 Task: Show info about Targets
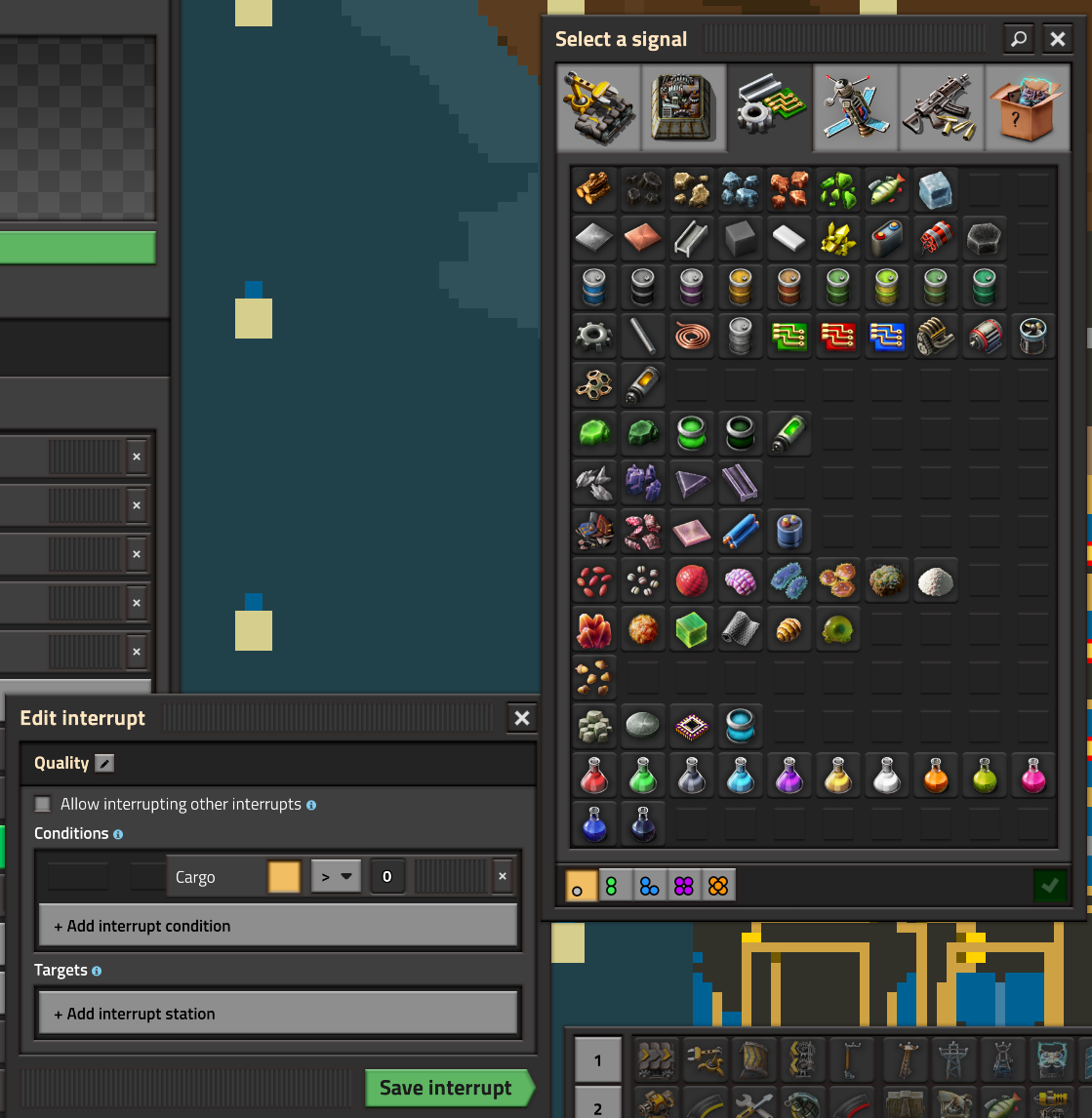pos(97,971)
